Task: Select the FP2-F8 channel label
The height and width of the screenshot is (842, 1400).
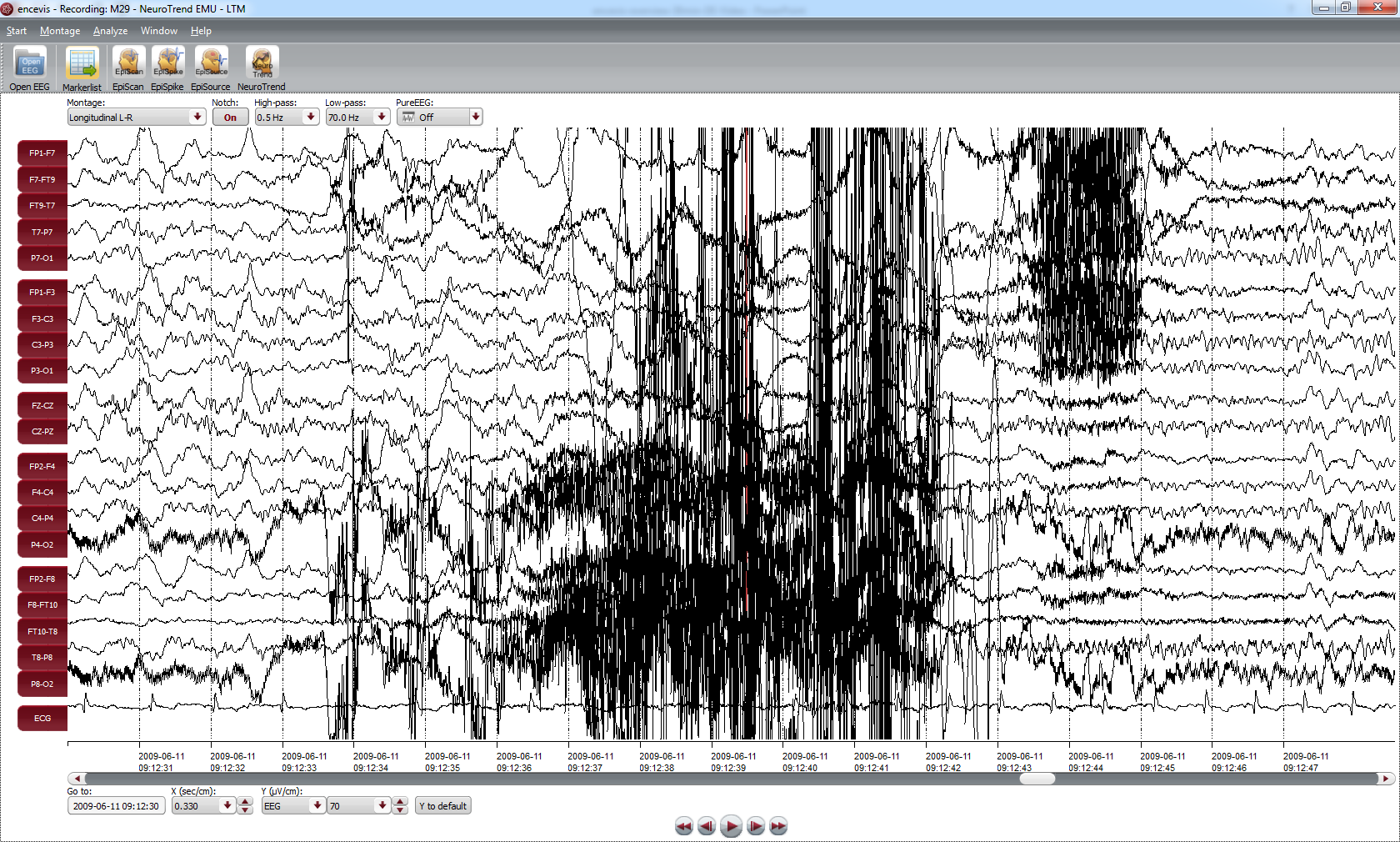Action: (x=42, y=579)
